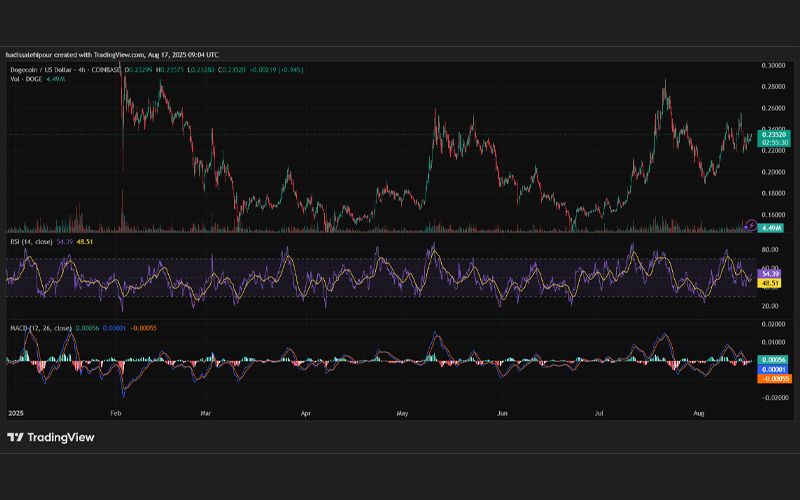Click the TradingView logo at bottom left

[51, 437]
